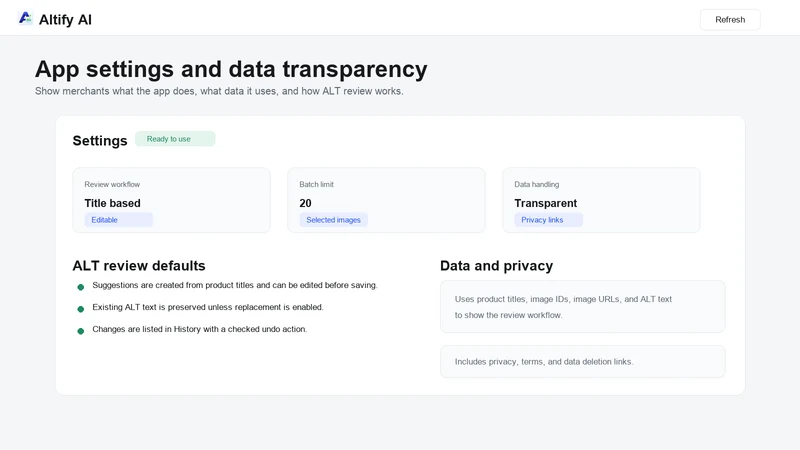Click the batch limit value 20
Image resolution: width=800 pixels, height=450 pixels.
tap(305, 203)
